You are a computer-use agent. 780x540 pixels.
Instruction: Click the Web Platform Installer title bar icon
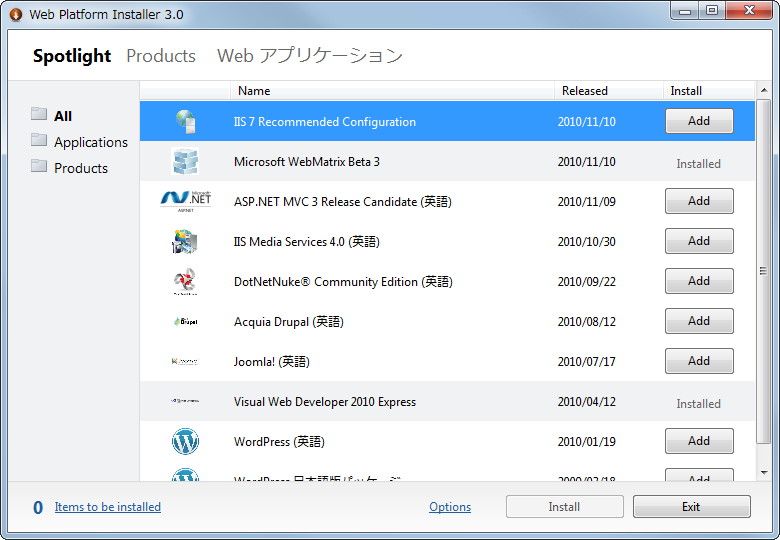click(x=16, y=14)
